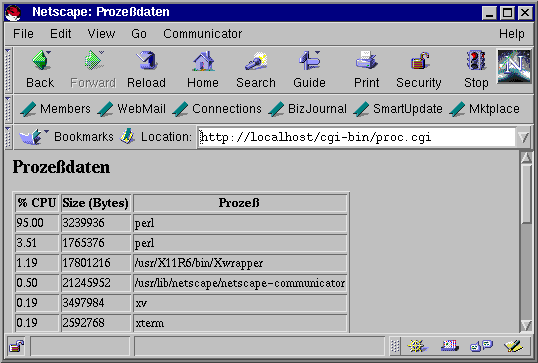Click the vertical scrollbar thumb
This screenshot has width=538, height=363.
pyautogui.click(x=526, y=194)
